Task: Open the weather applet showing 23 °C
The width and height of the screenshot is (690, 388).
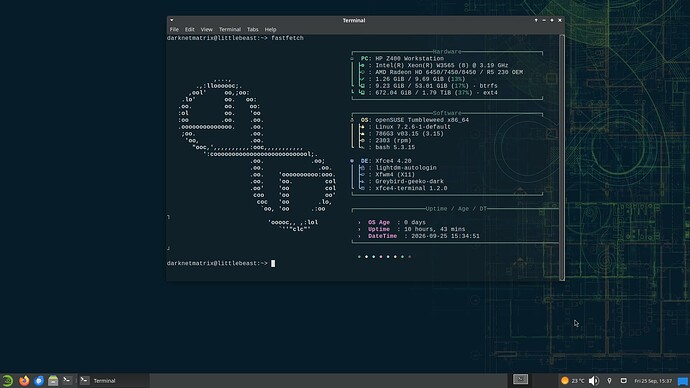Action: pyautogui.click(x=573, y=381)
